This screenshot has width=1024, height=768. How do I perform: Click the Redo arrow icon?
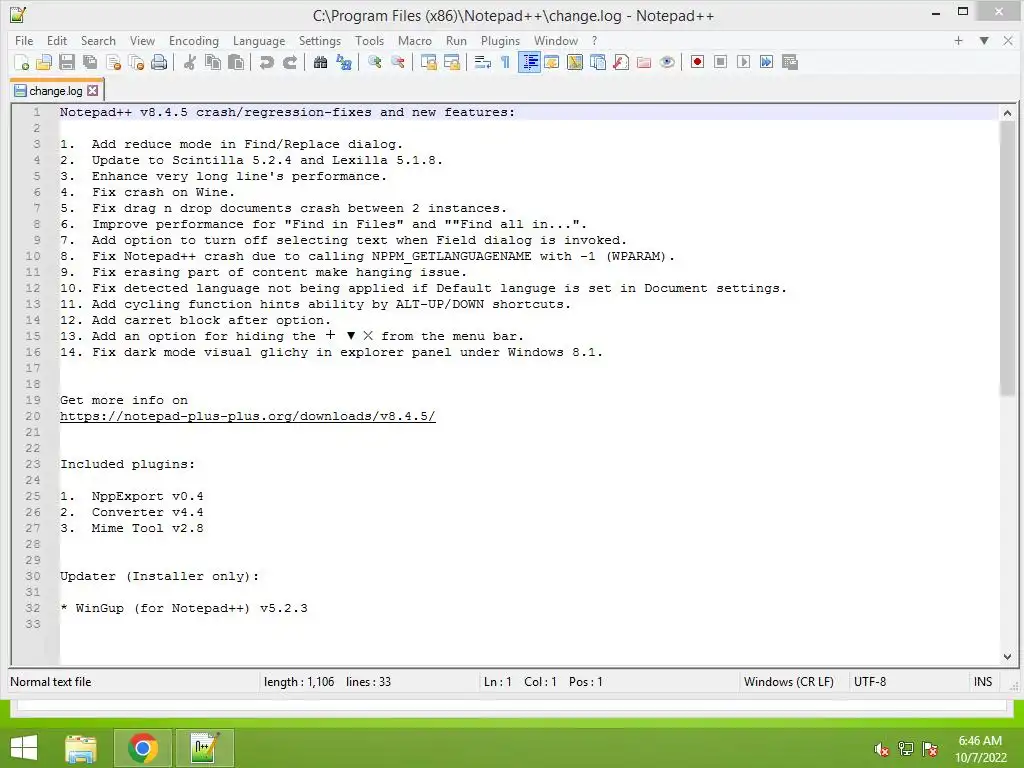pos(289,62)
